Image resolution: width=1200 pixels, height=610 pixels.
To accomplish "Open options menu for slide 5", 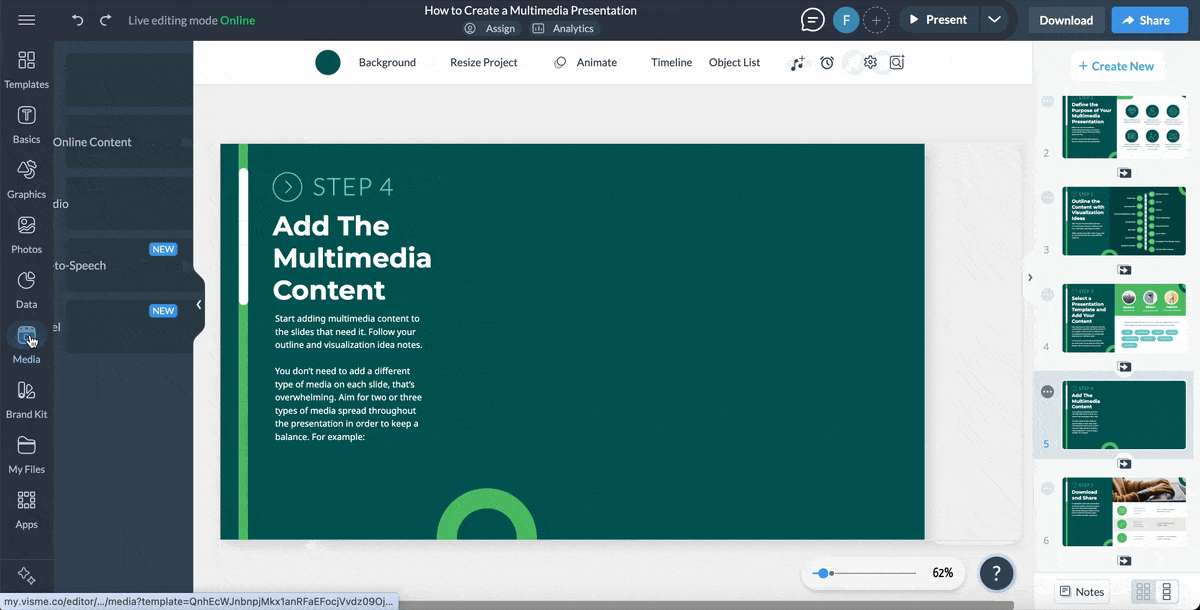I will pyautogui.click(x=1047, y=392).
